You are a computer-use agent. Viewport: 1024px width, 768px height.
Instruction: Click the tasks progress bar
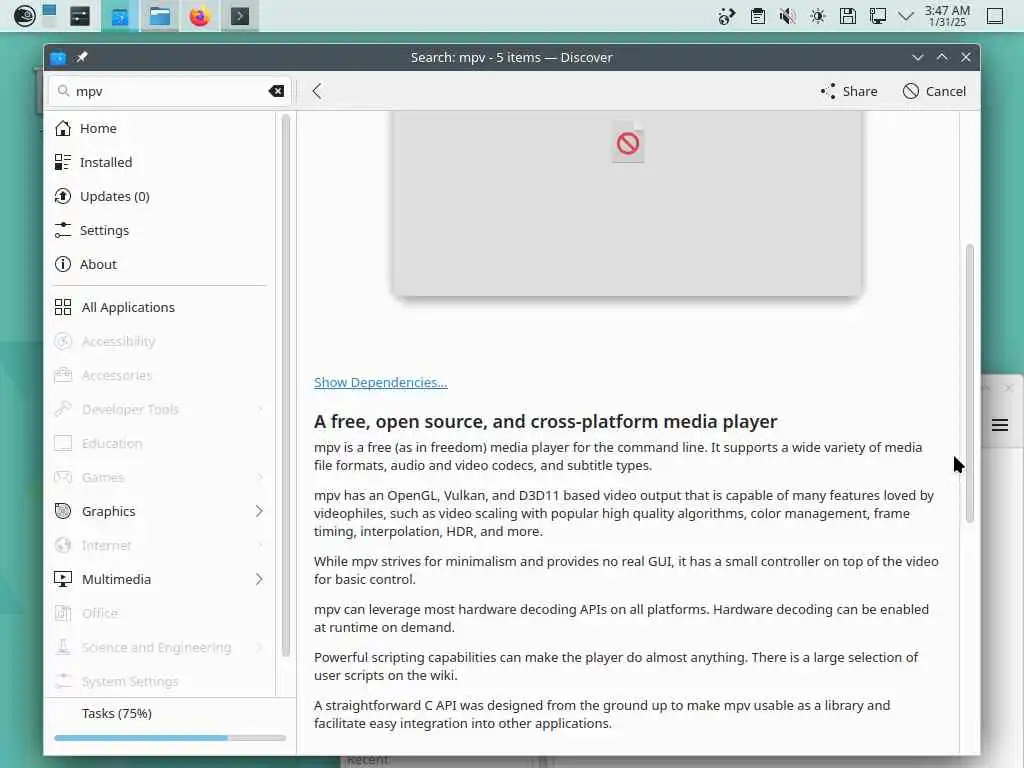coord(170,738)
